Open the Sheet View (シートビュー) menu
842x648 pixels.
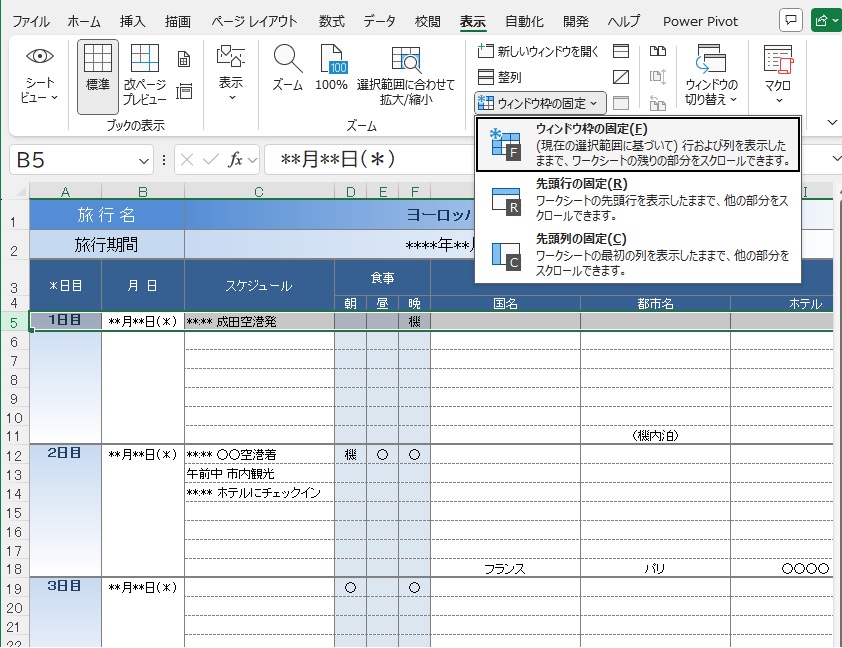pos(40,76)
